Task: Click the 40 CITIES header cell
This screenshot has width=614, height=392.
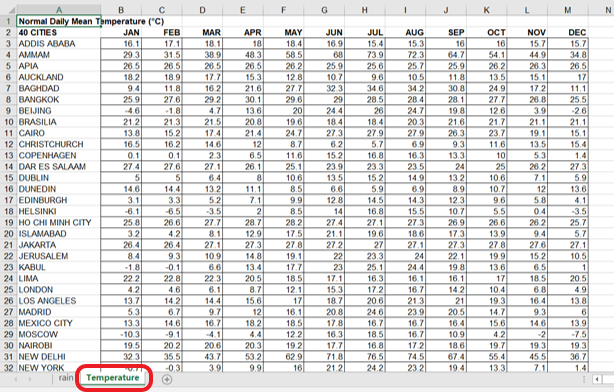Action: pos(59,33)
